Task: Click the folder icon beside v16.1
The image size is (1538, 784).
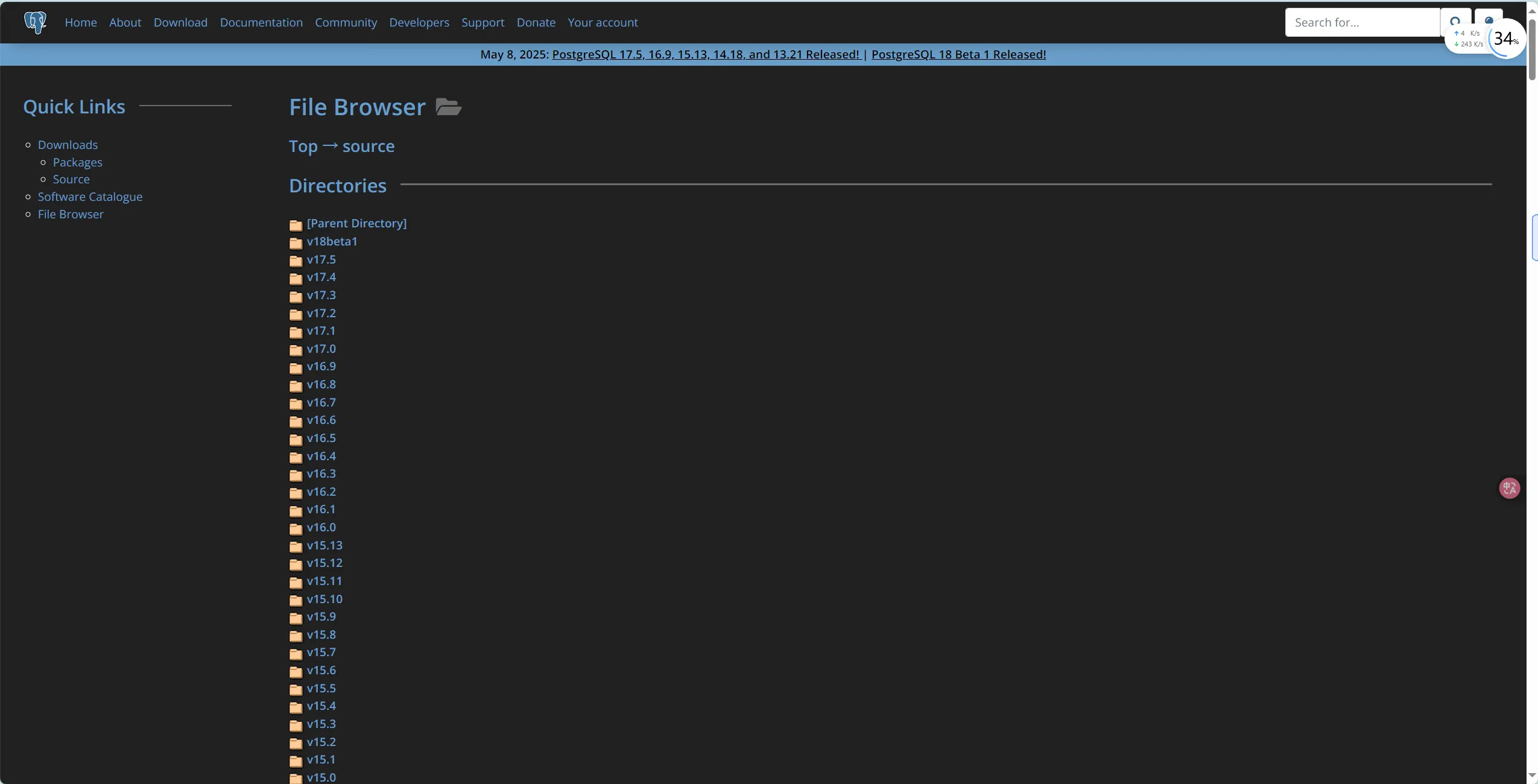Action: 296,511
